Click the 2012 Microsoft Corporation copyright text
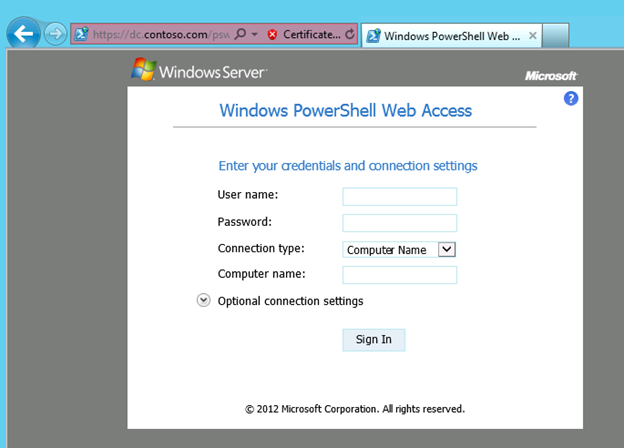 (x=355, y=409)
